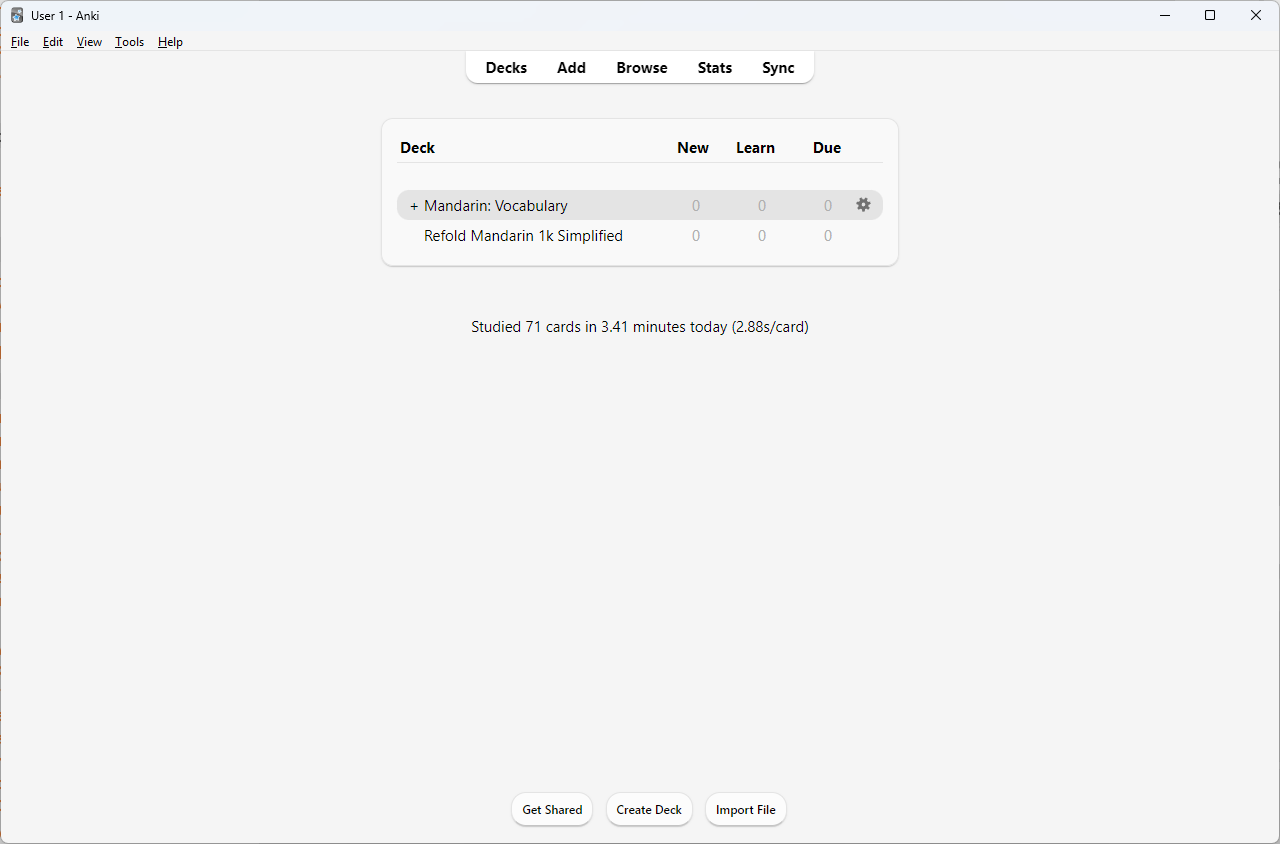Click the Learn column header
This screenshot has width=1280, height=844.
(x=755, y=148)
